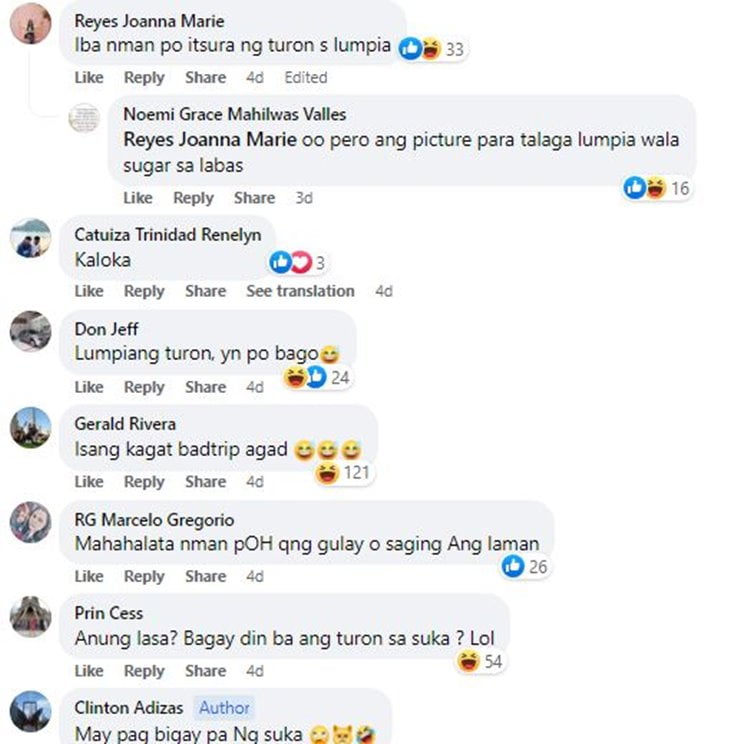This screenshot has height=744, width=750.
Task: Open Reyes Joanna Marie's profile picture
Action: click(x=31, y=23)
